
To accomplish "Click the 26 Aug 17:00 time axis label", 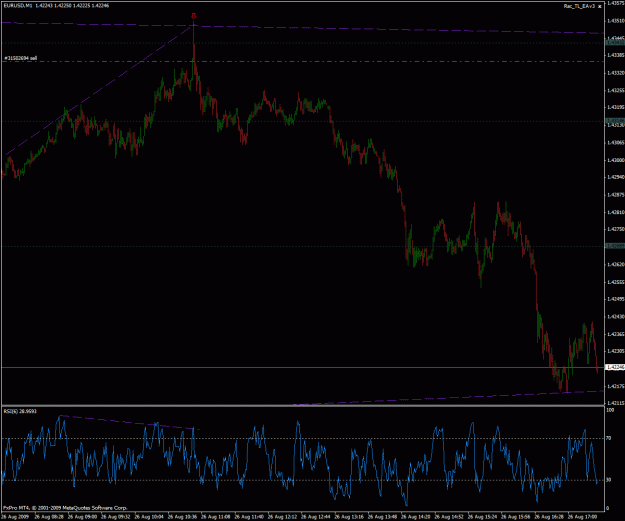I will coord(583,517).
